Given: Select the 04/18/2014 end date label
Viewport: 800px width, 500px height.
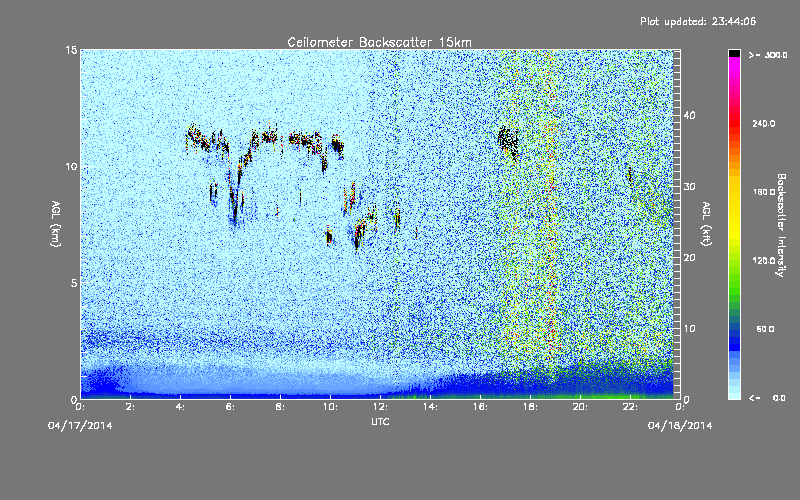Looking at the screenshot, I should 680,426.
